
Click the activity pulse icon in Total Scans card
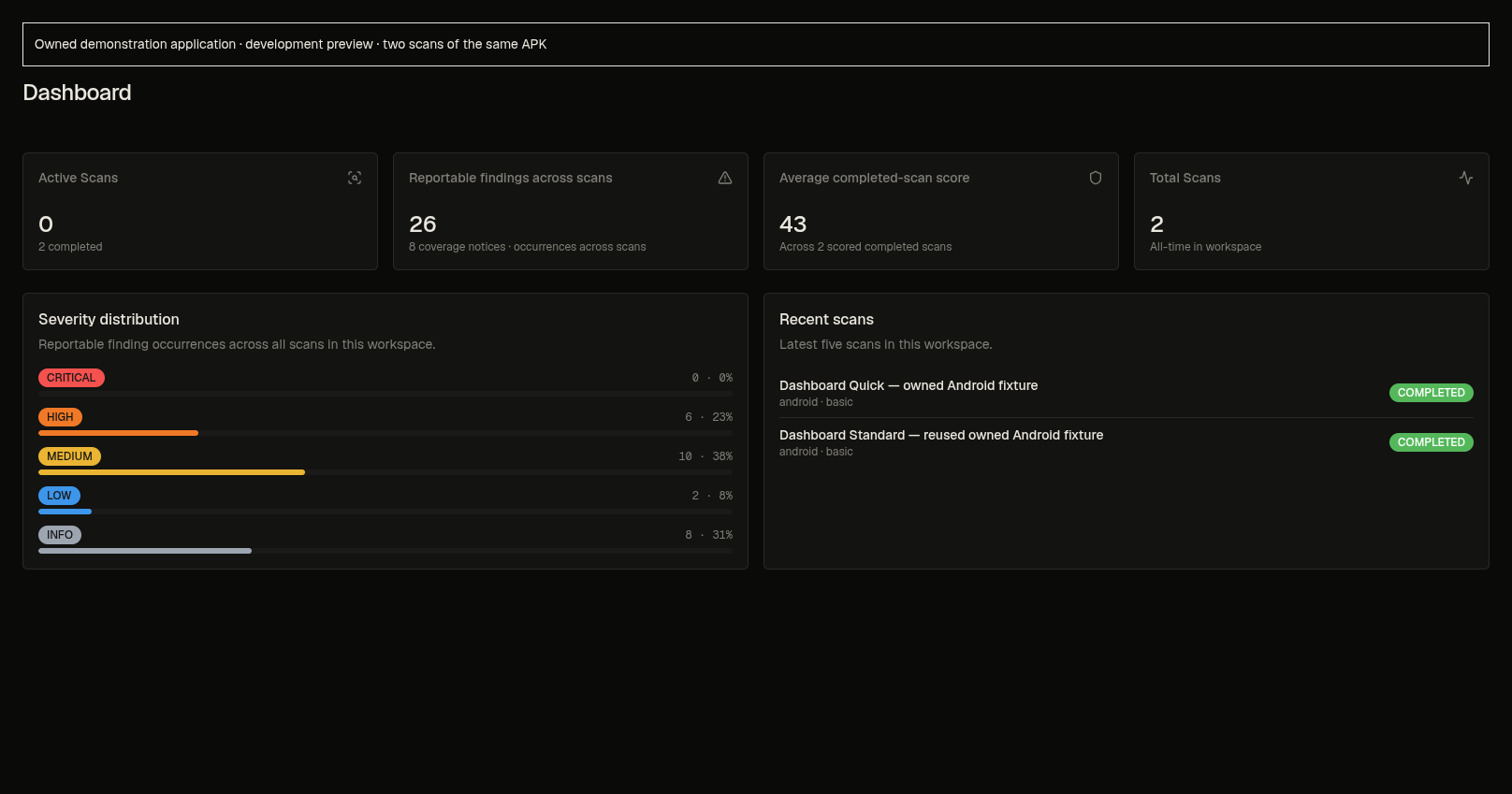(1466, 178)
